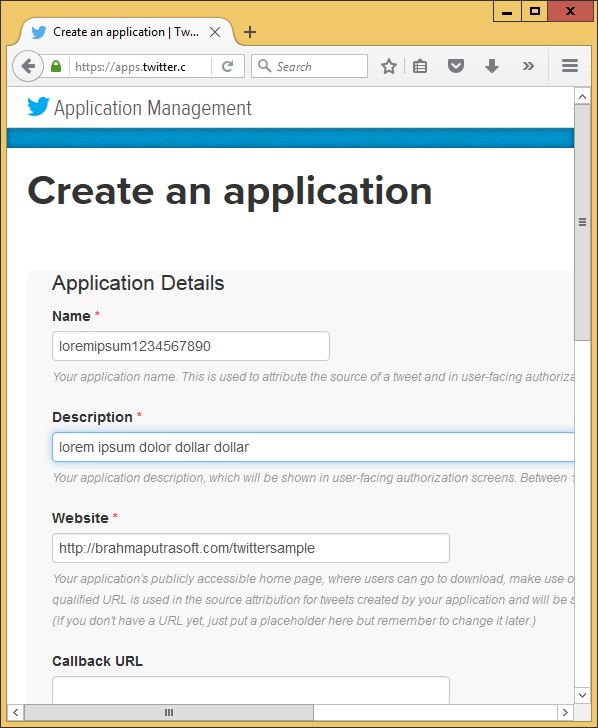
Task: Click the Twitter Application Management logo link
Action: pyautogui.click(x=139, y=108)
